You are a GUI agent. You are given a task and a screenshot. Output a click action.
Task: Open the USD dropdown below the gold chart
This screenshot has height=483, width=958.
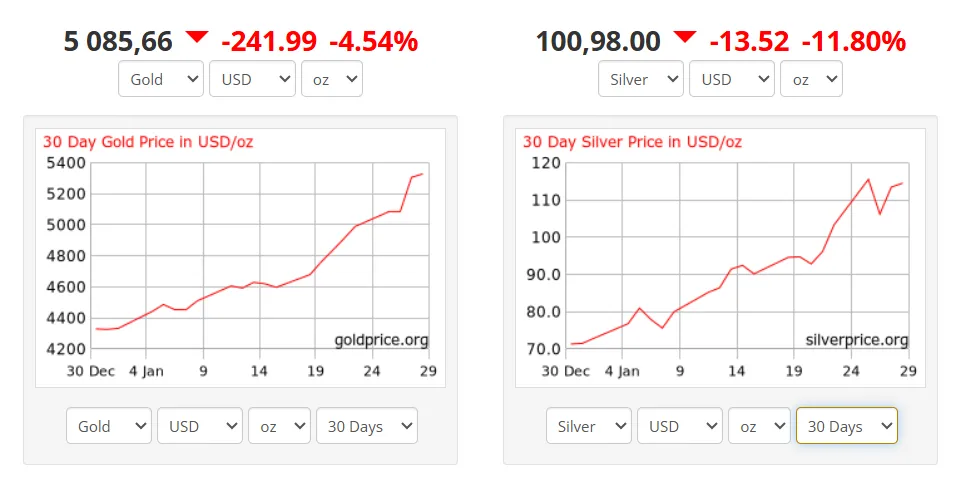pyautogui.click(x=200, y=426)
